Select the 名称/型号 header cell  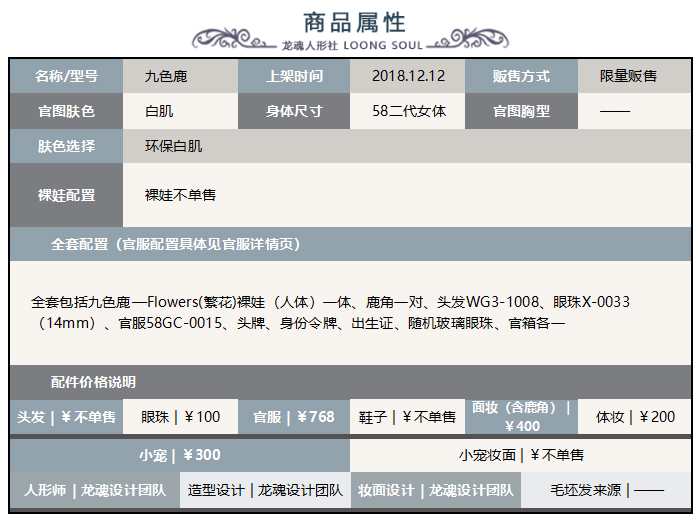(x=66, y=76)
